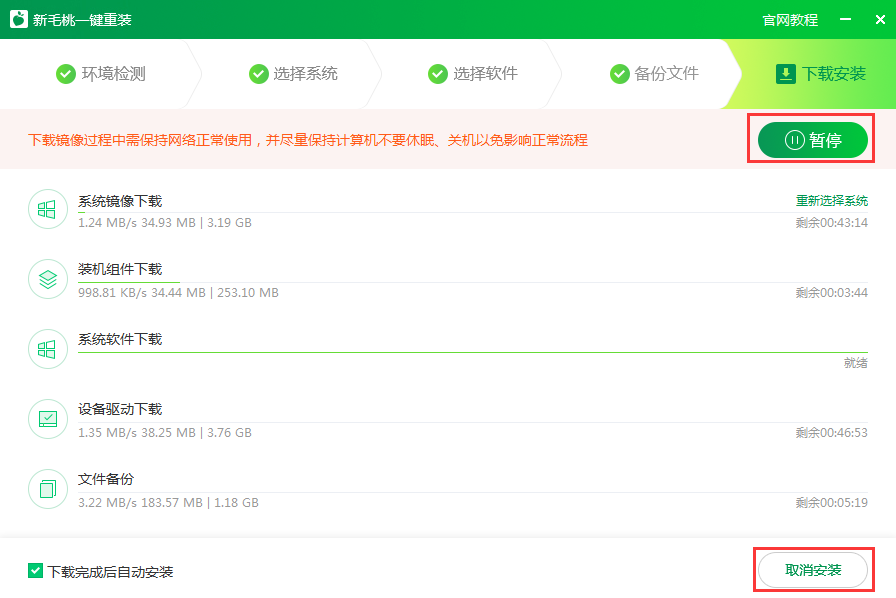
Task: Click the 就绪 status text
Action: 855,362
